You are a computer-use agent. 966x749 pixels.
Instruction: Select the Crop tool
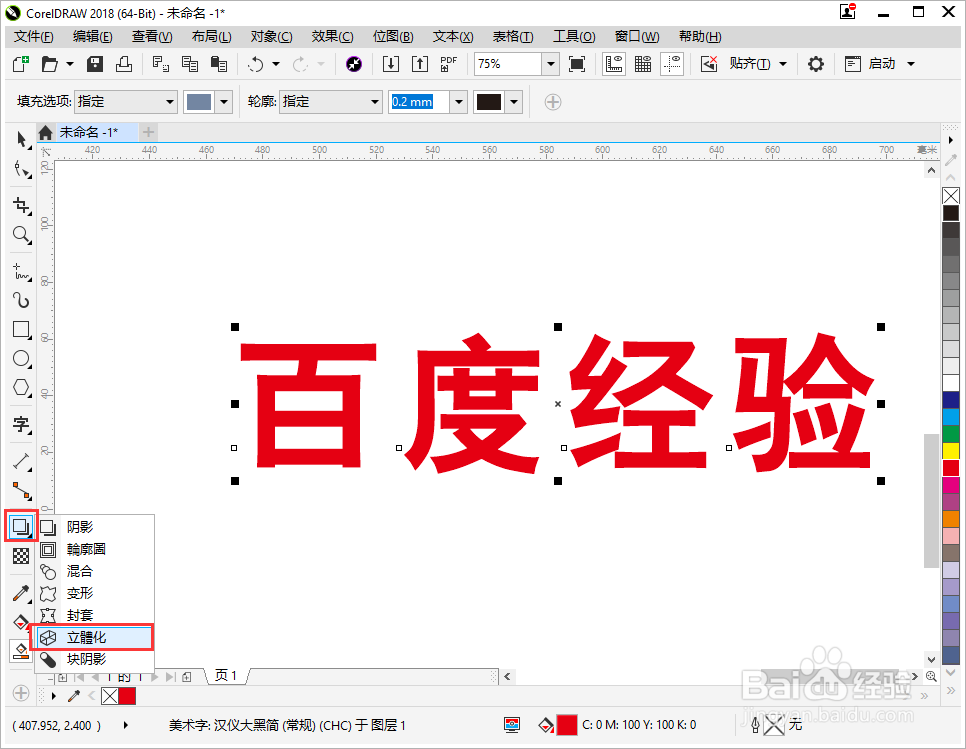(x=21, y=205)
